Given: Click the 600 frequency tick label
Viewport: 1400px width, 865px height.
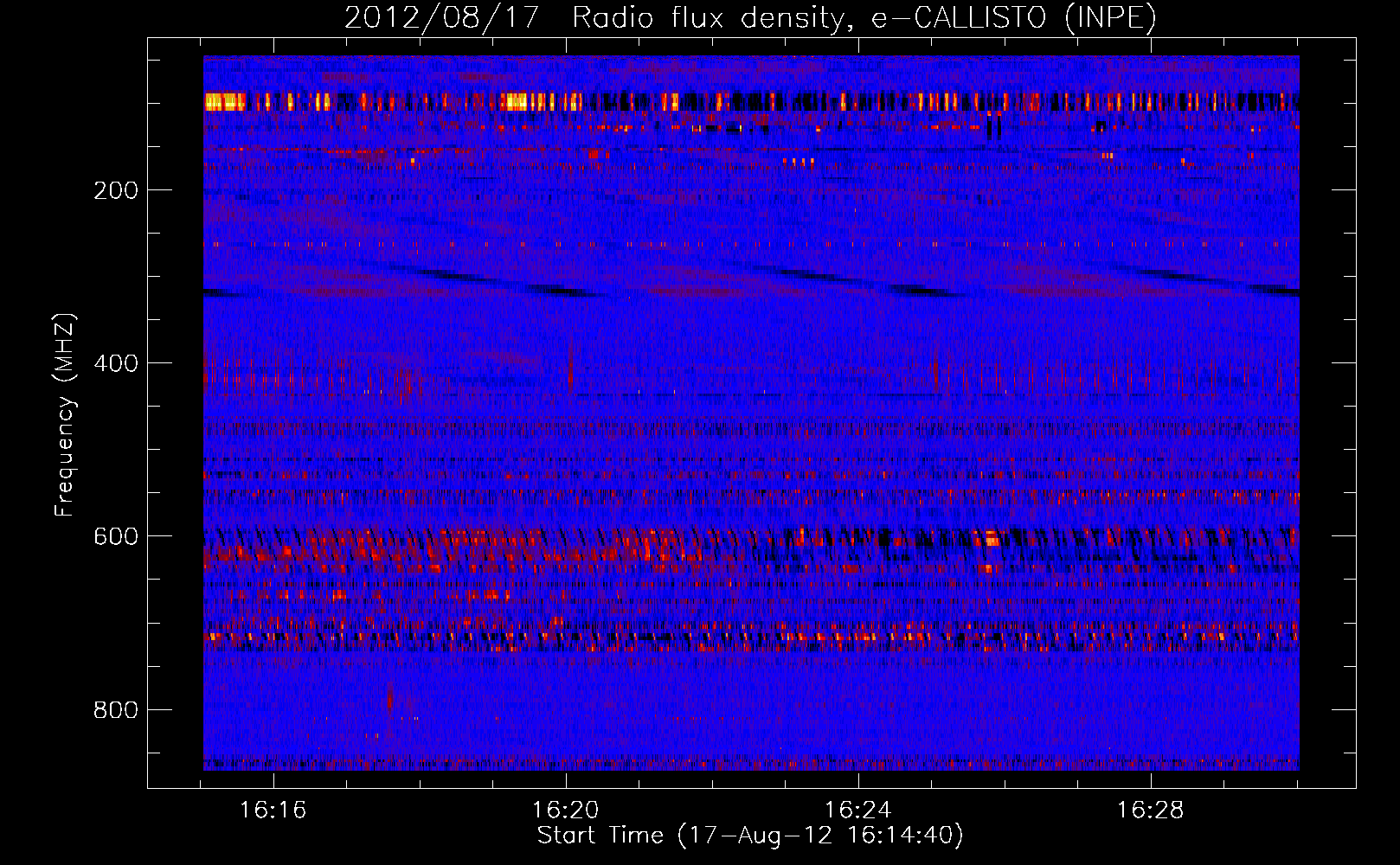Looking at the screenshot, I should pos(116,536).
